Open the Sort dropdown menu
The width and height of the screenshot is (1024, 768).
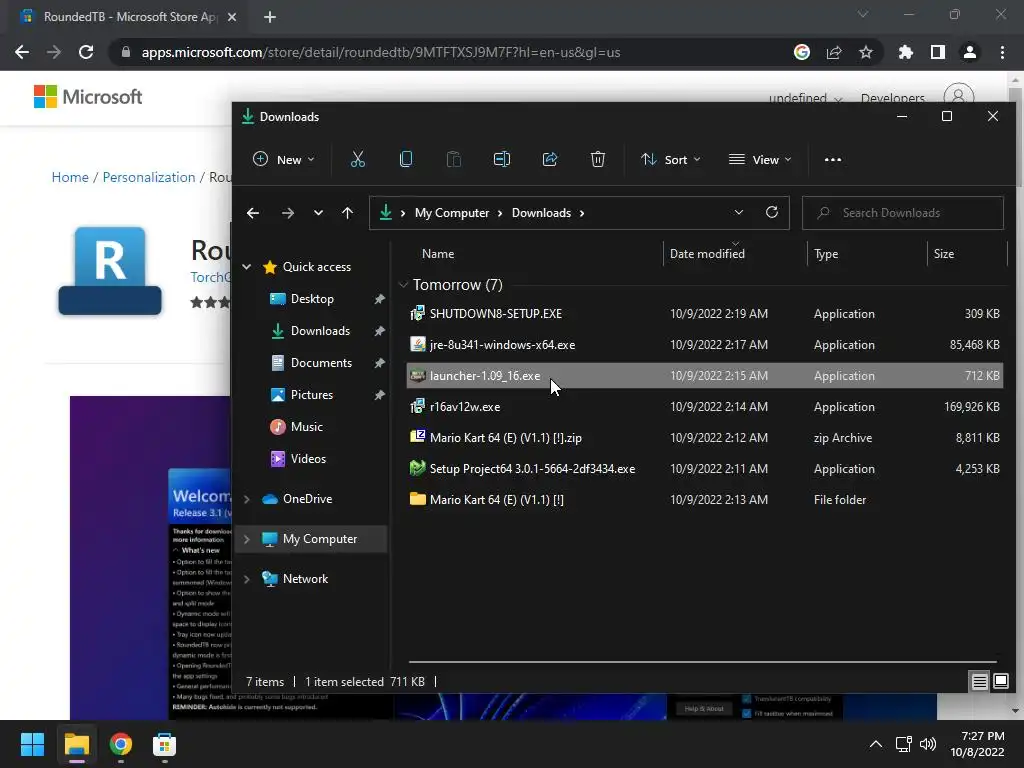(670, 159)
